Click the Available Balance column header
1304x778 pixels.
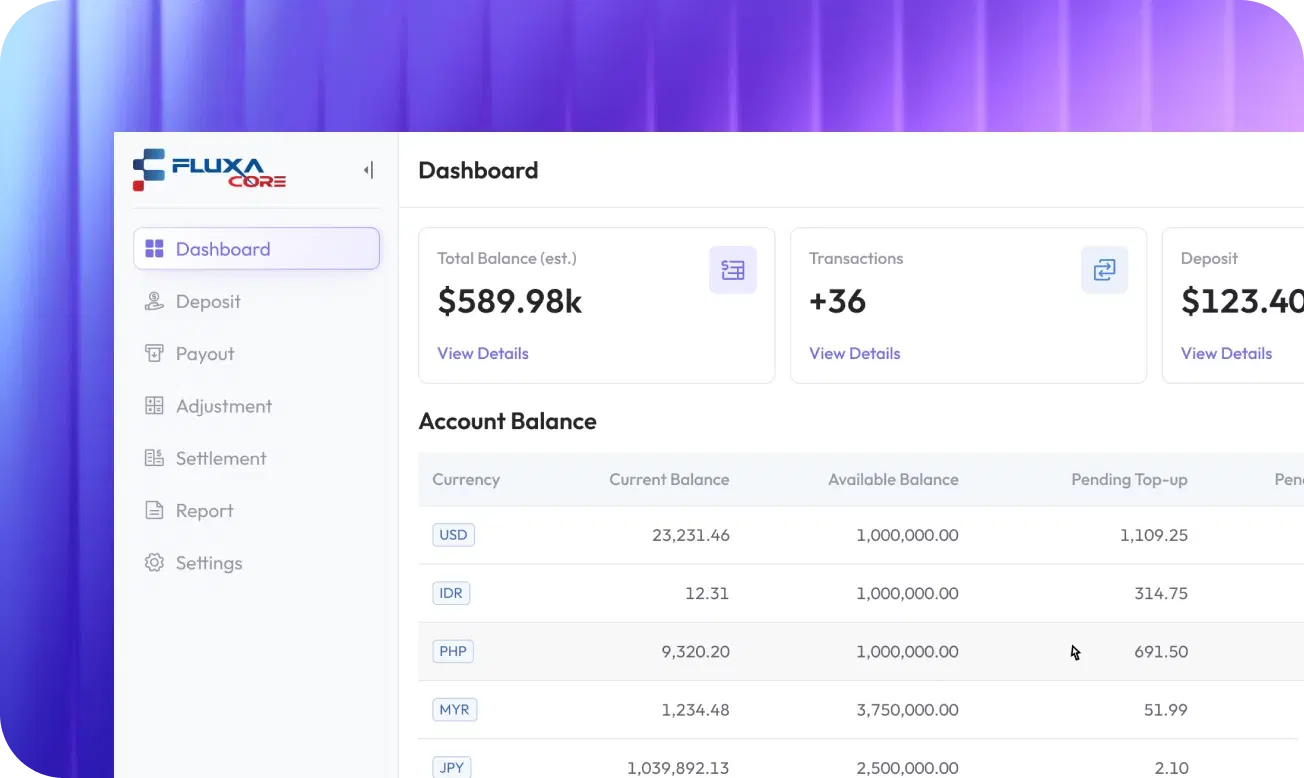point(893,479)
